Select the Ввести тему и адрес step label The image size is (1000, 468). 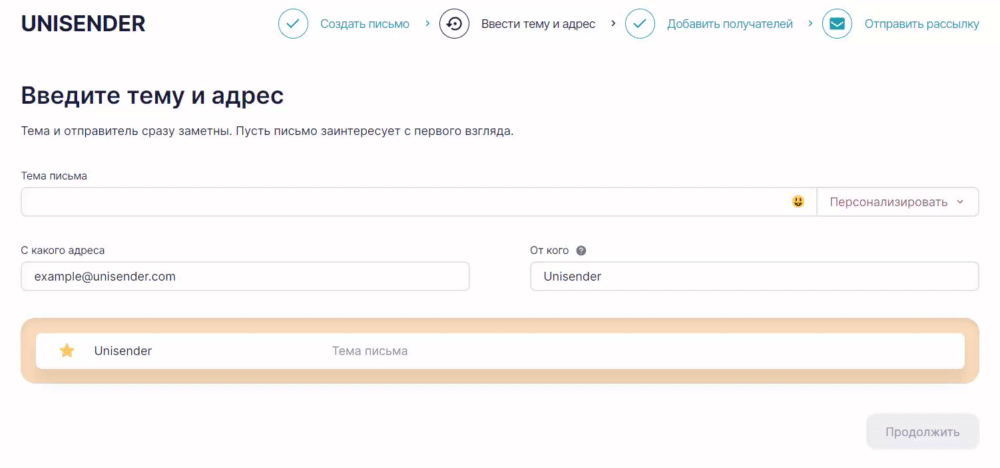pos(538,24)
